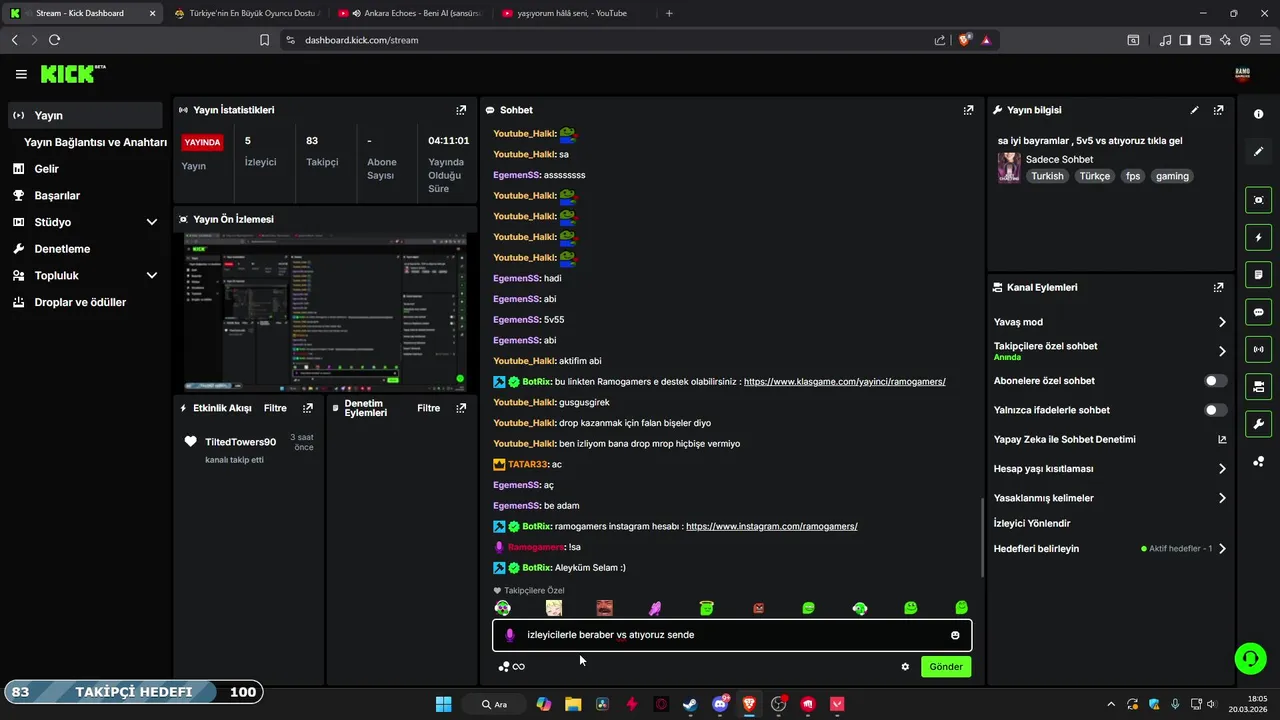
Task: Toggle the camera/channel actions icon in the right sidebar
Action: coord(1258,386)
